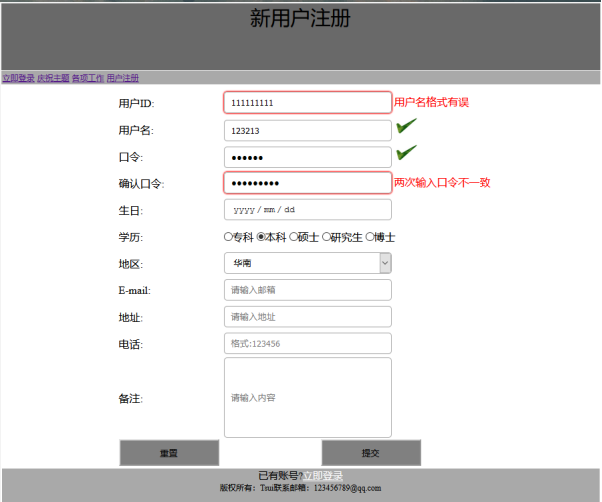Screen dimensions: 602x502
Task: Focus the 用户ID input field
Action: tap(308, 102)
